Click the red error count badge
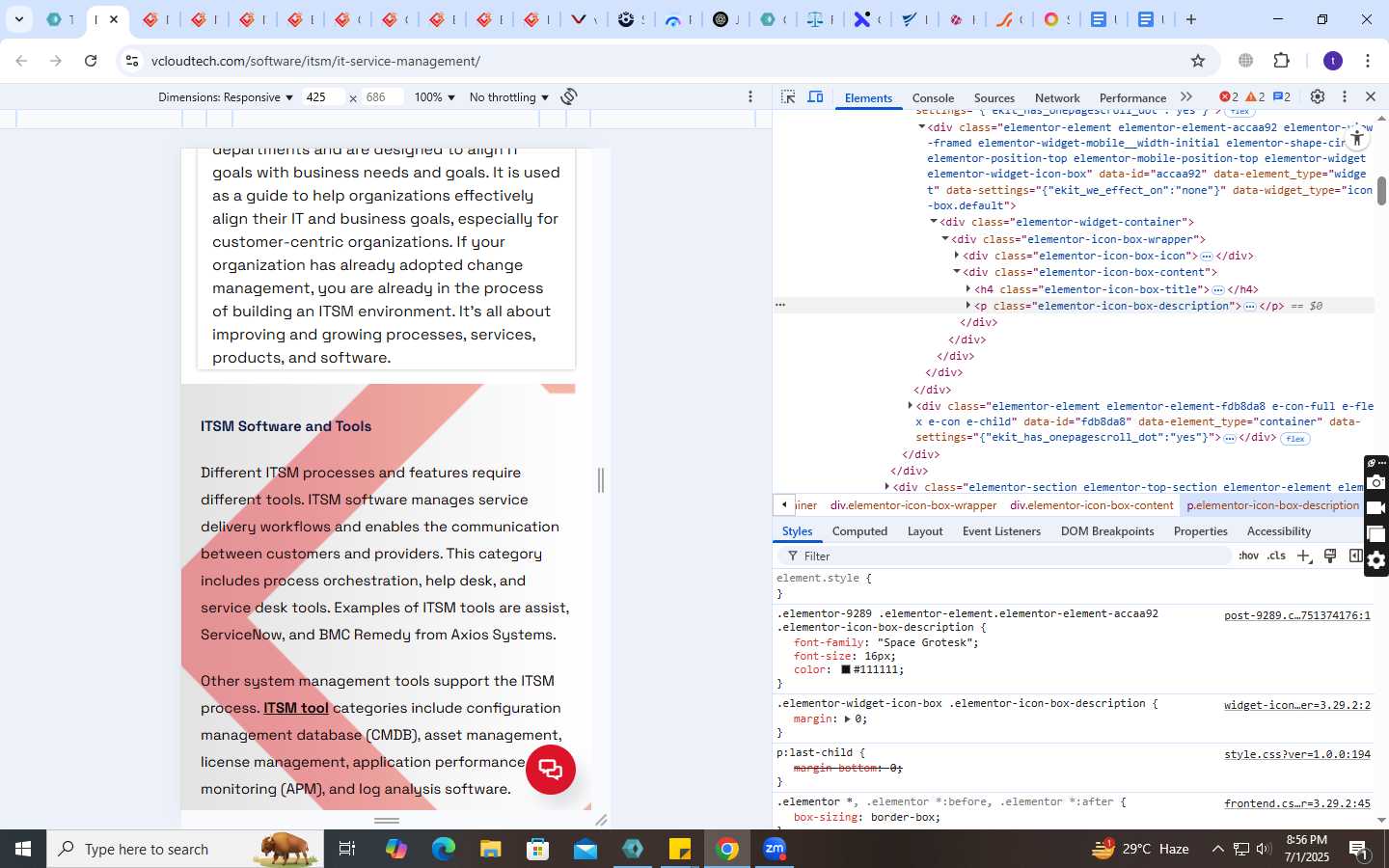The height and width of the screenshot is (868, 1389). coord(1229,96)
